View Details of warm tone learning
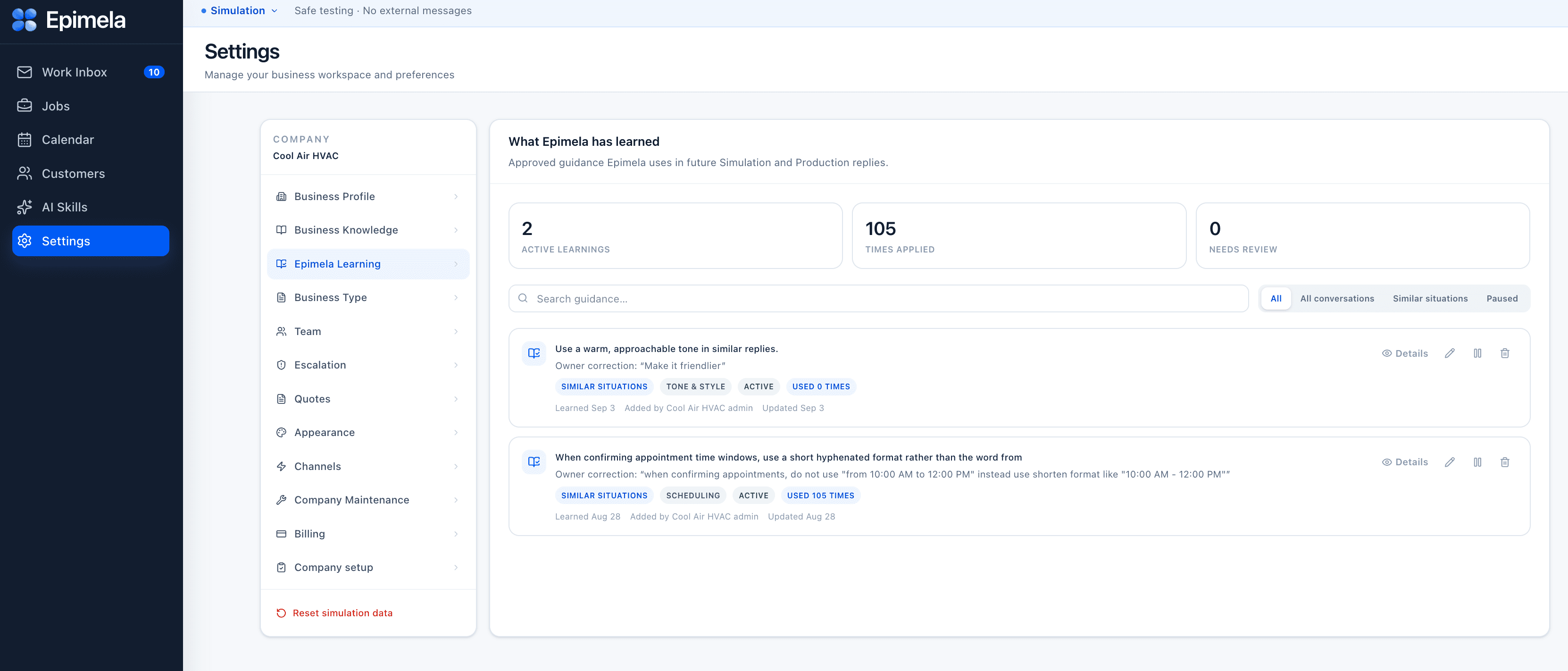 1404,353
